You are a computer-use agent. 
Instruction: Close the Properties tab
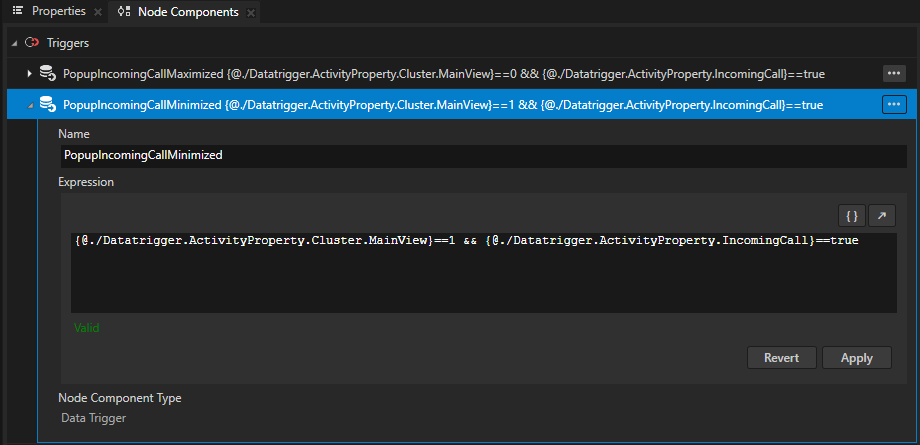pos(97,13)
